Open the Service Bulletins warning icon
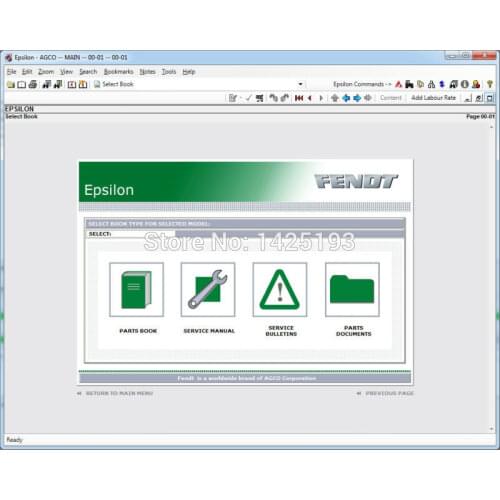500x500 pixels. click(x=280, y=289)
